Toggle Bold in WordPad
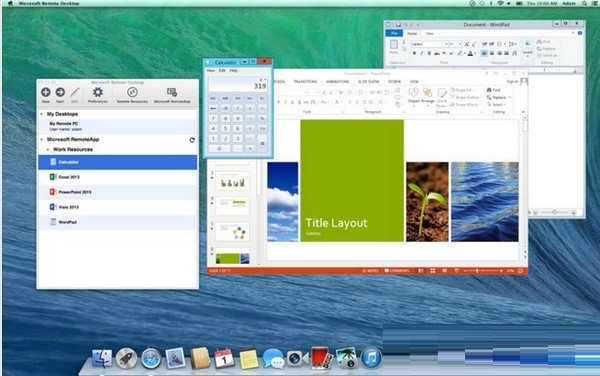The width and height of the screenshot is (600, 376). coord(414,53)
